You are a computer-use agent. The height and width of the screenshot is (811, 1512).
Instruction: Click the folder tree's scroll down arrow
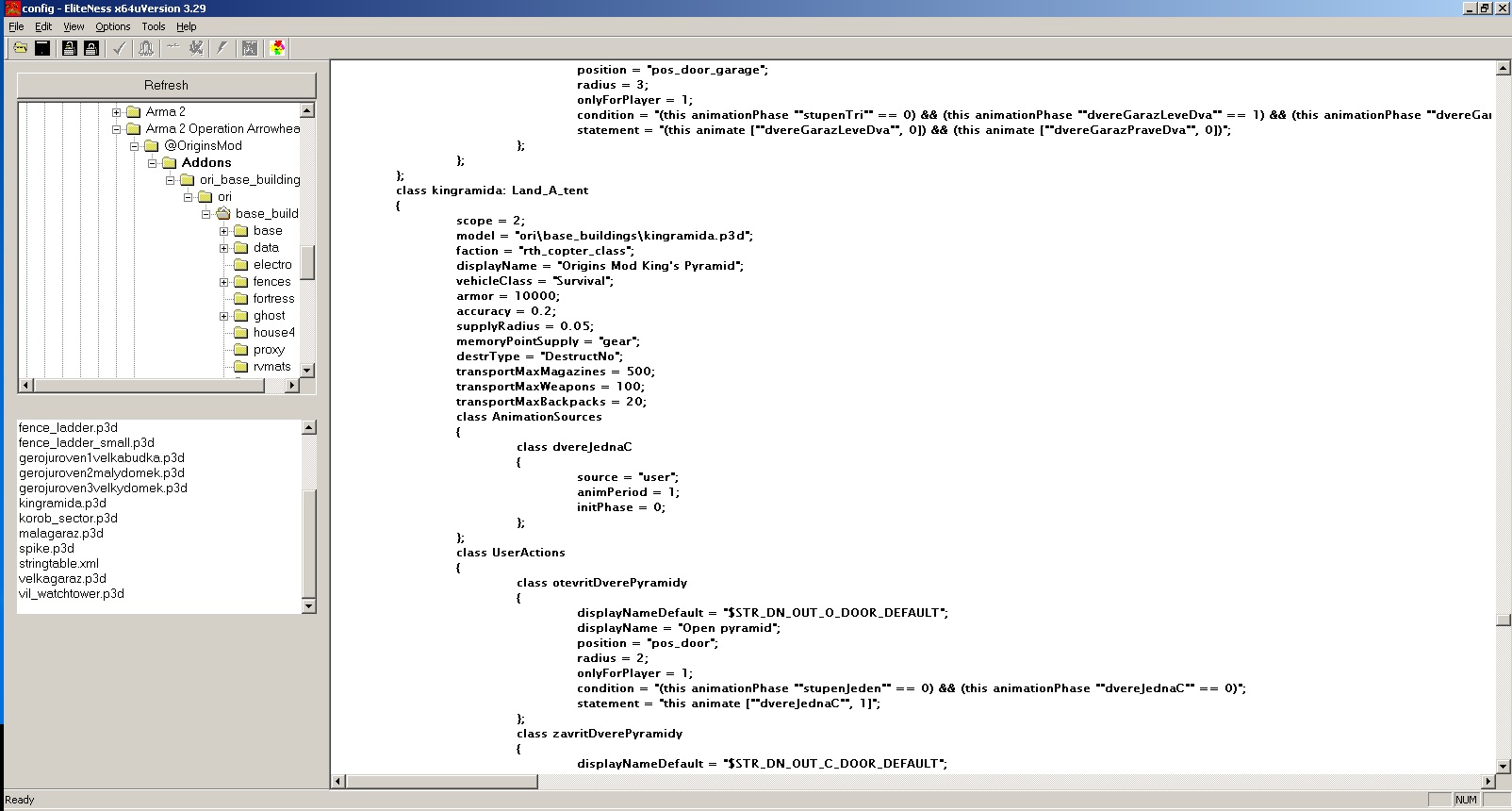307,369
